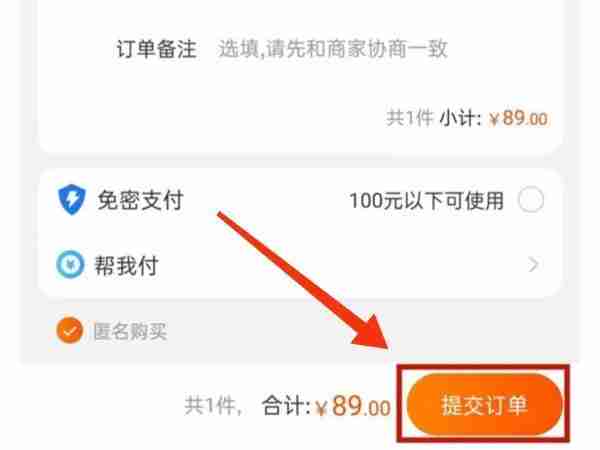Open 帮我付 via the right chevron
600x450 pixels.
click(533, 264)
